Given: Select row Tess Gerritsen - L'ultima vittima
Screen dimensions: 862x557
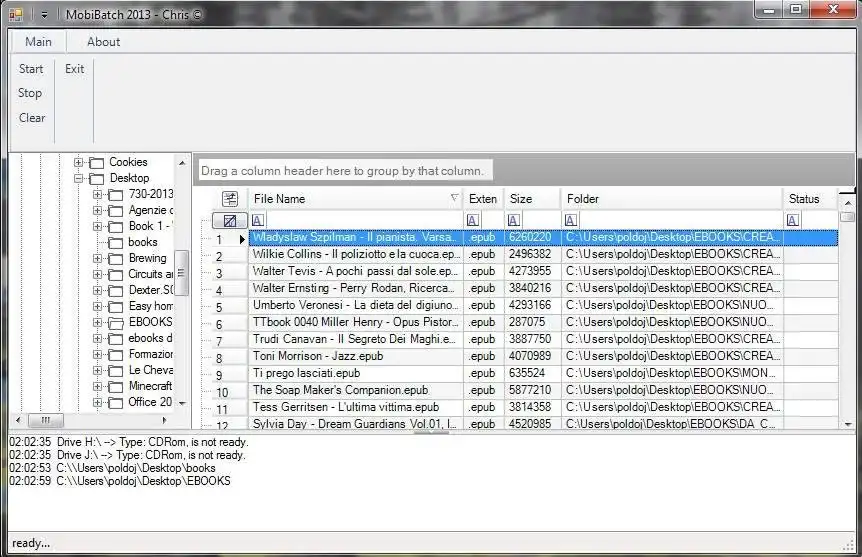Looking at the screenshot, I should tap(543, 407).
